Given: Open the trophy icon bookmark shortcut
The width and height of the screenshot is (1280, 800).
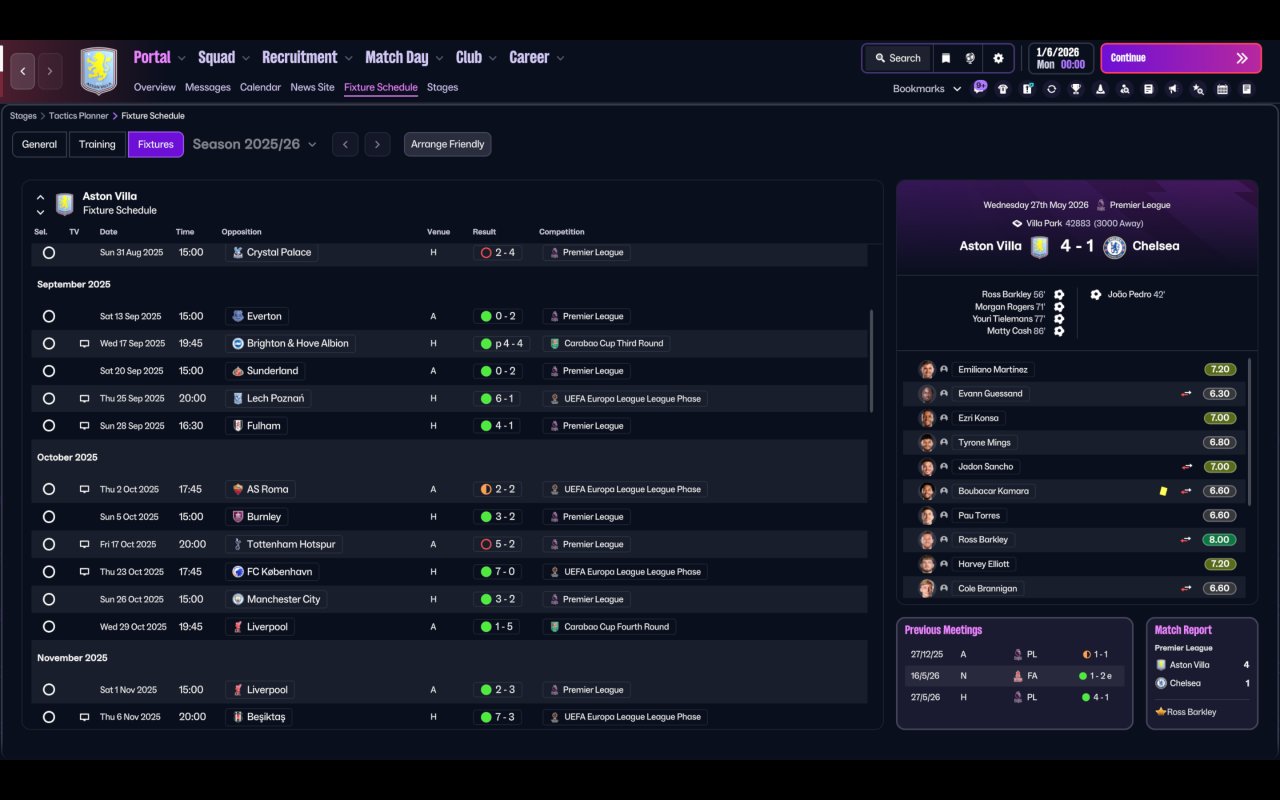Looking at the screenshot, I should (x=1076, y=89).
